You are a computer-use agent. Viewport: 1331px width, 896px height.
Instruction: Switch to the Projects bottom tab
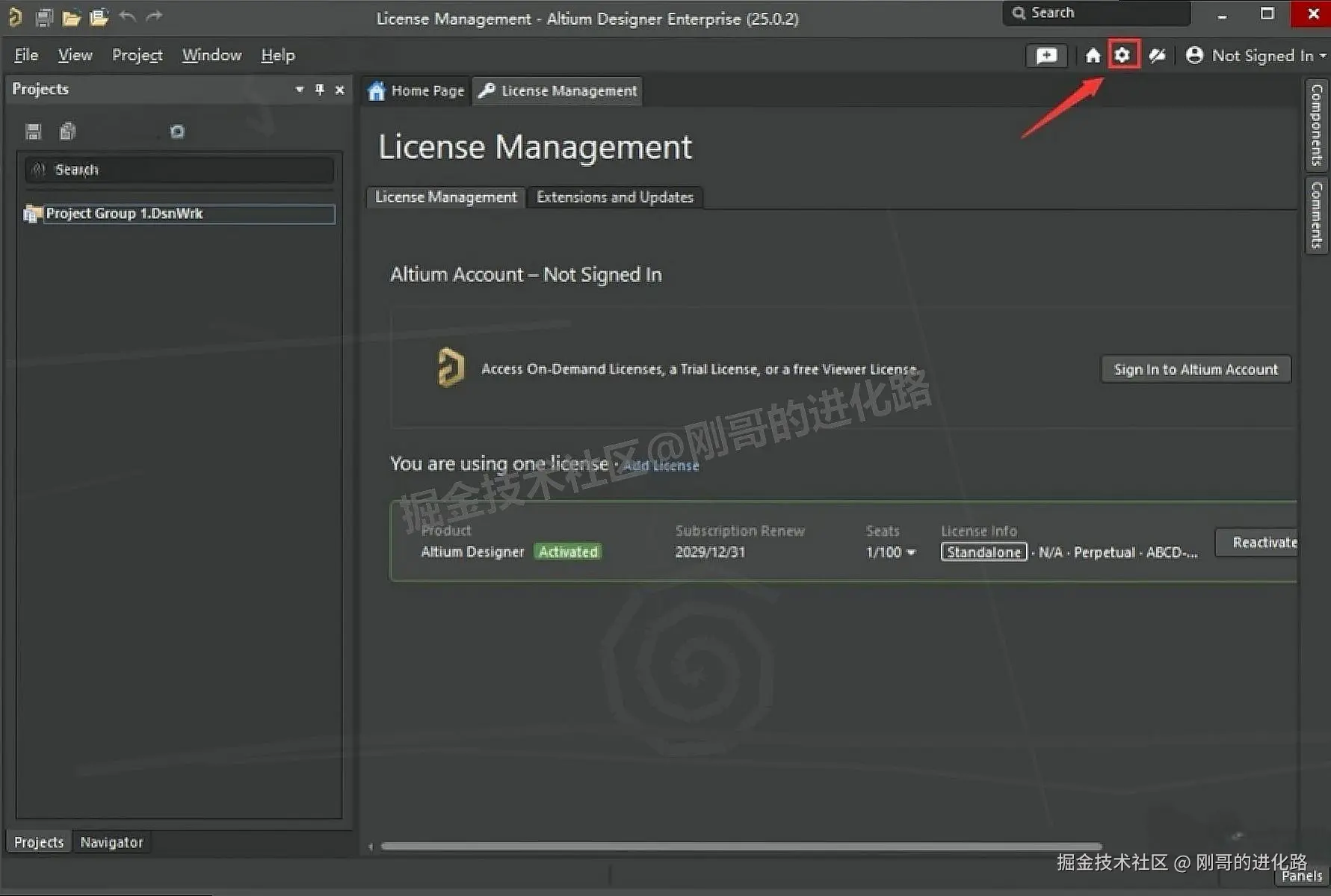(x=39, y=842)
